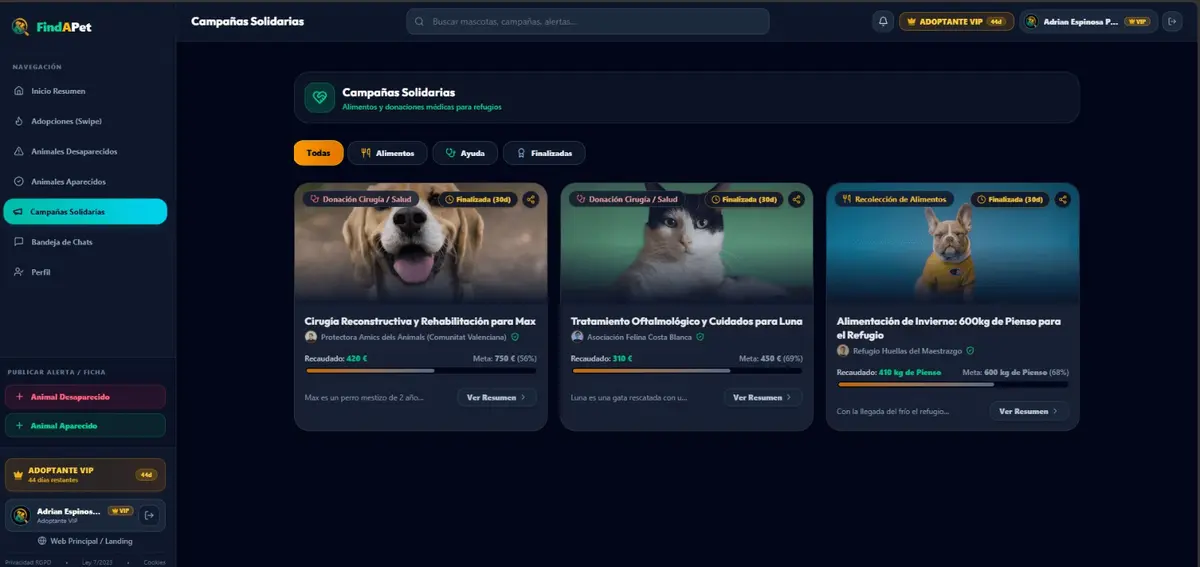This screenshot has height=567, width=1200.
Task: Click the heart icon beside the Campañas Solidarias heading
Action: click(x=319, y=97)
